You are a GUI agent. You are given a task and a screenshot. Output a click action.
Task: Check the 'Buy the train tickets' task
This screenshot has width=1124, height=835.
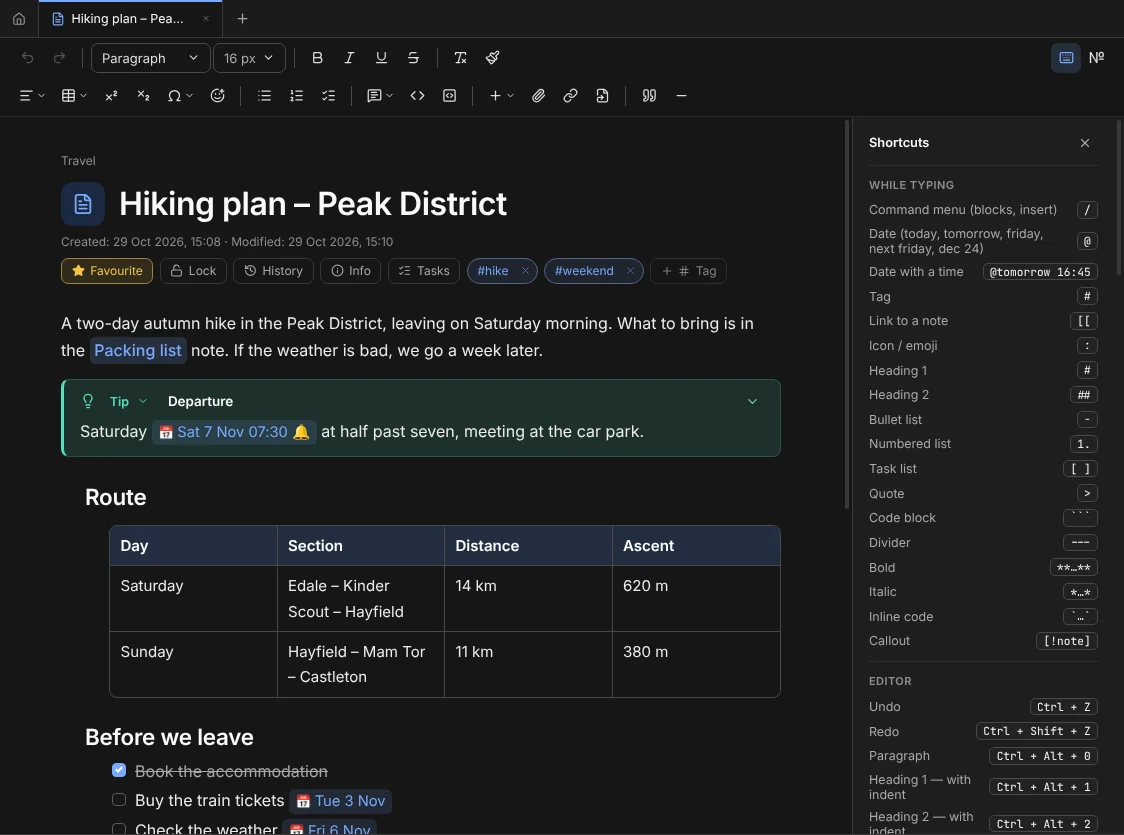(x=119, y=800)
